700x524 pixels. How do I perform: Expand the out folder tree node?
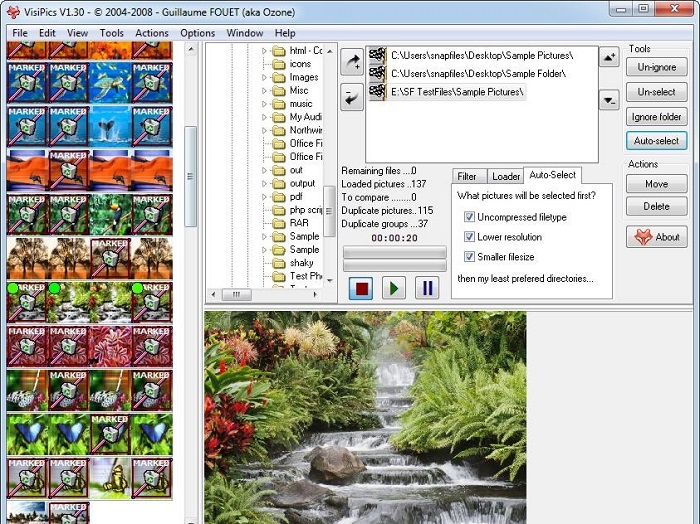(x=264, y=171)
